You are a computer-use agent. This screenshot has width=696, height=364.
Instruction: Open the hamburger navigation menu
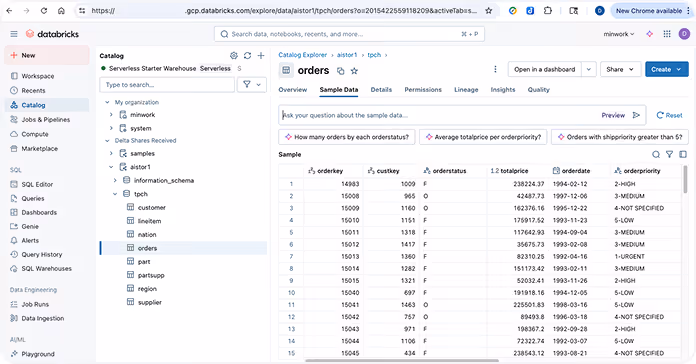pyautogui.click(x=14, y=34)
